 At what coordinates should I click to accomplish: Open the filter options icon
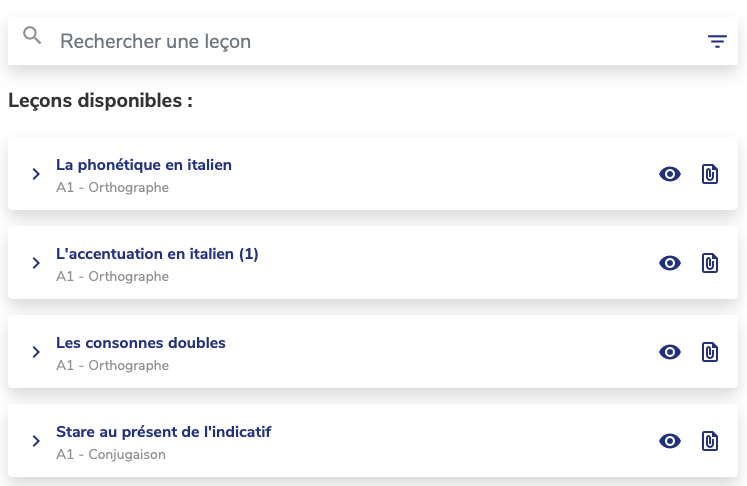717,41
